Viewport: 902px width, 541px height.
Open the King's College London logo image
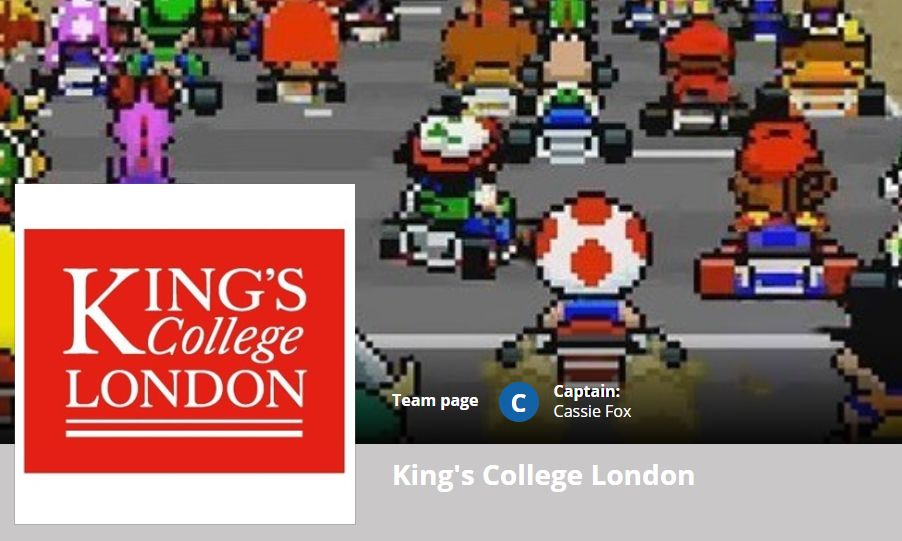[185, 353]
